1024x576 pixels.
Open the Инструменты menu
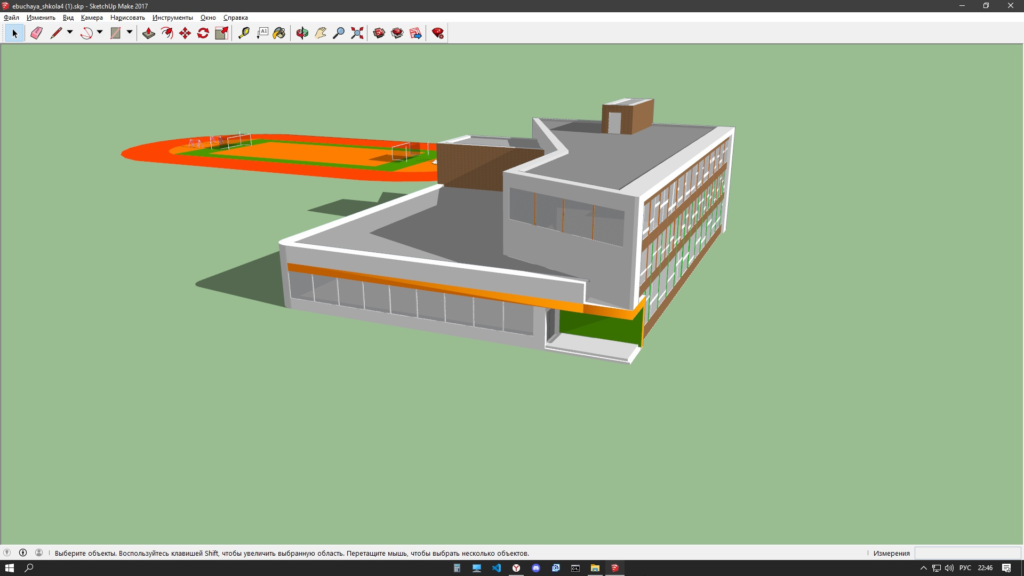(x=172, y=18)
